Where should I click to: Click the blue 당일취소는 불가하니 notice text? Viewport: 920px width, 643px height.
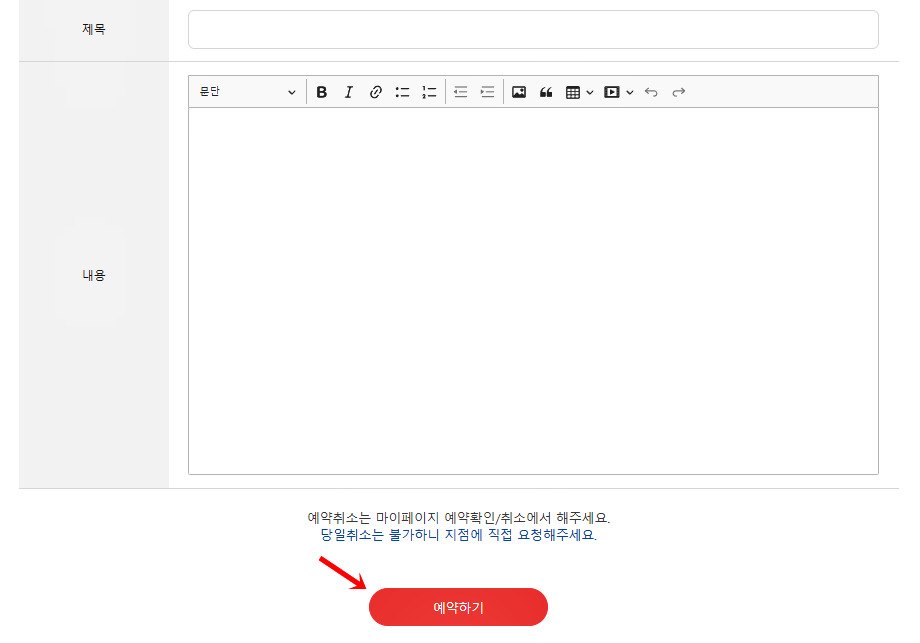pos(458,535)
